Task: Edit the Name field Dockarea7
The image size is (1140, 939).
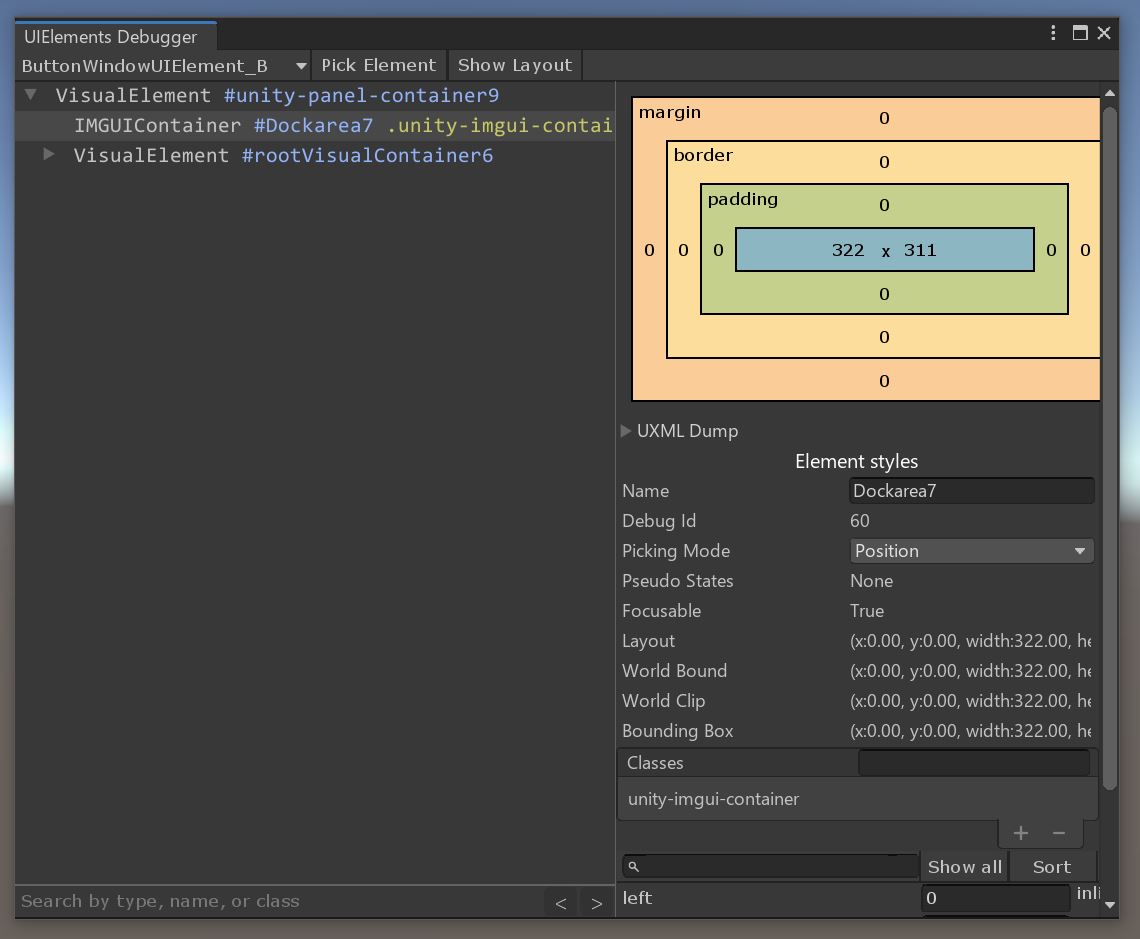Action: tap(971, 491)
